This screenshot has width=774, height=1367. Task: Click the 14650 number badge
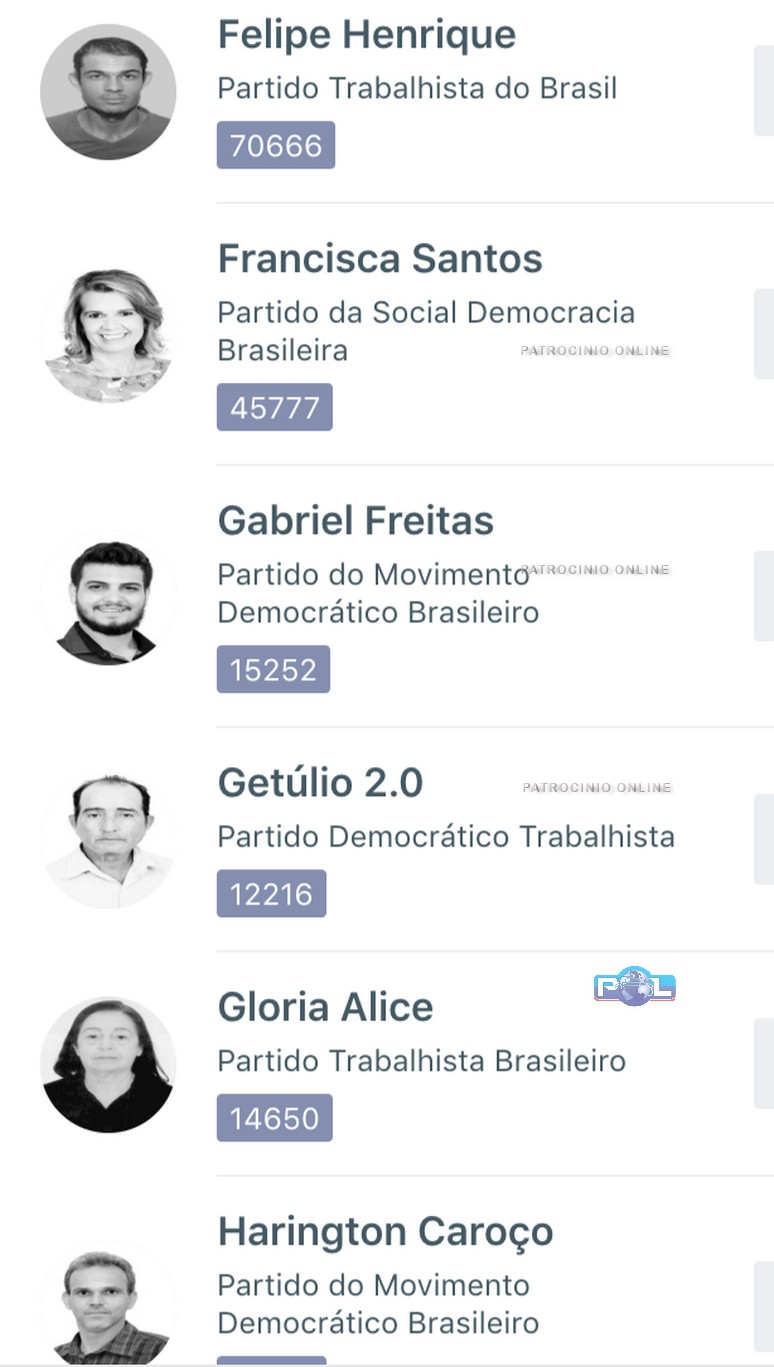[275, 1118]
